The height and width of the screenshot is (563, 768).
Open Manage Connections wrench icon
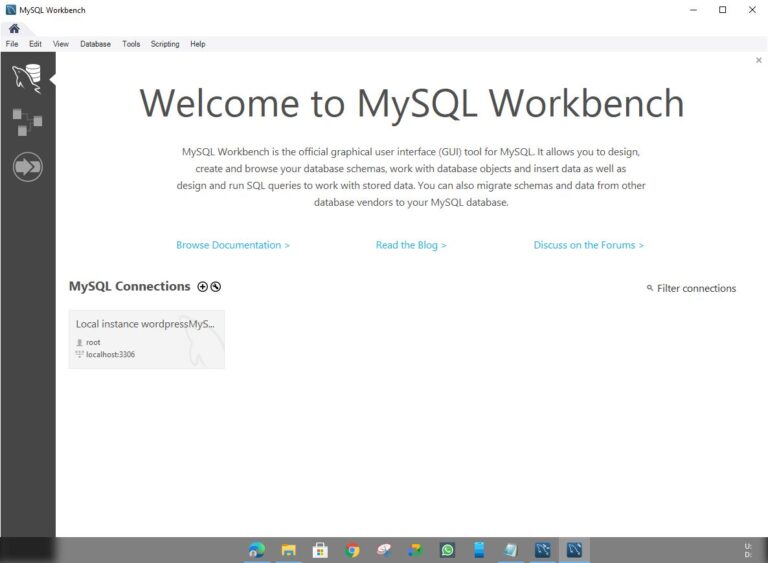(215, 287)
